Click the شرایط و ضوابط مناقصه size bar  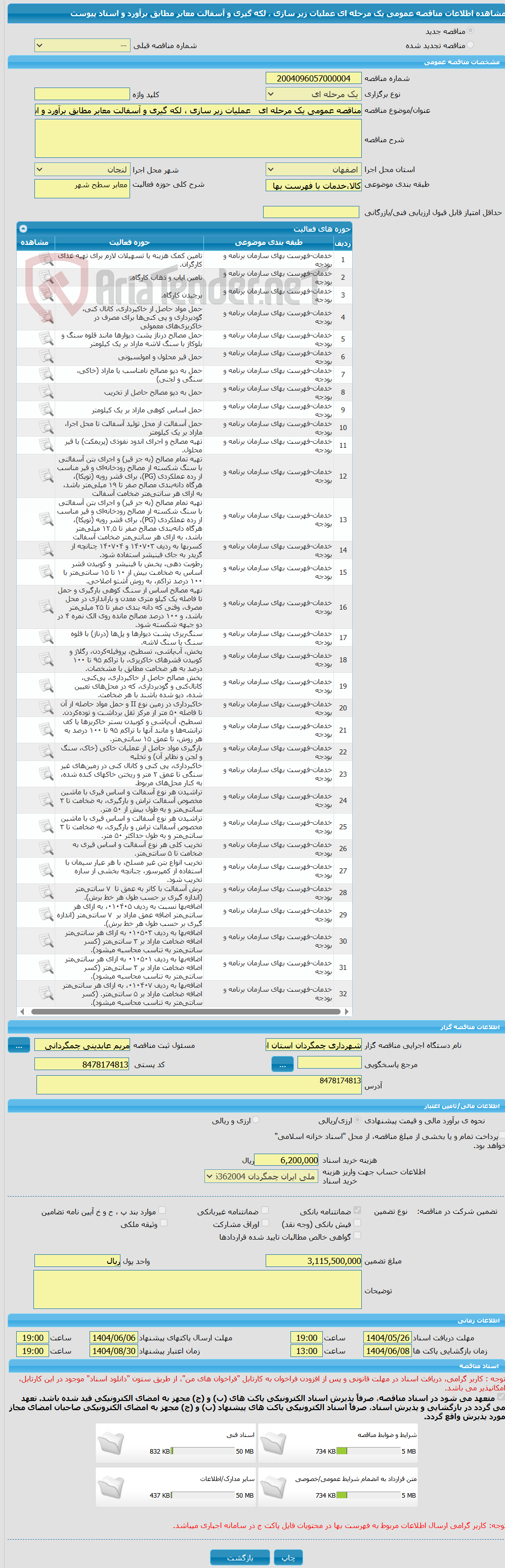point(368,1451)
